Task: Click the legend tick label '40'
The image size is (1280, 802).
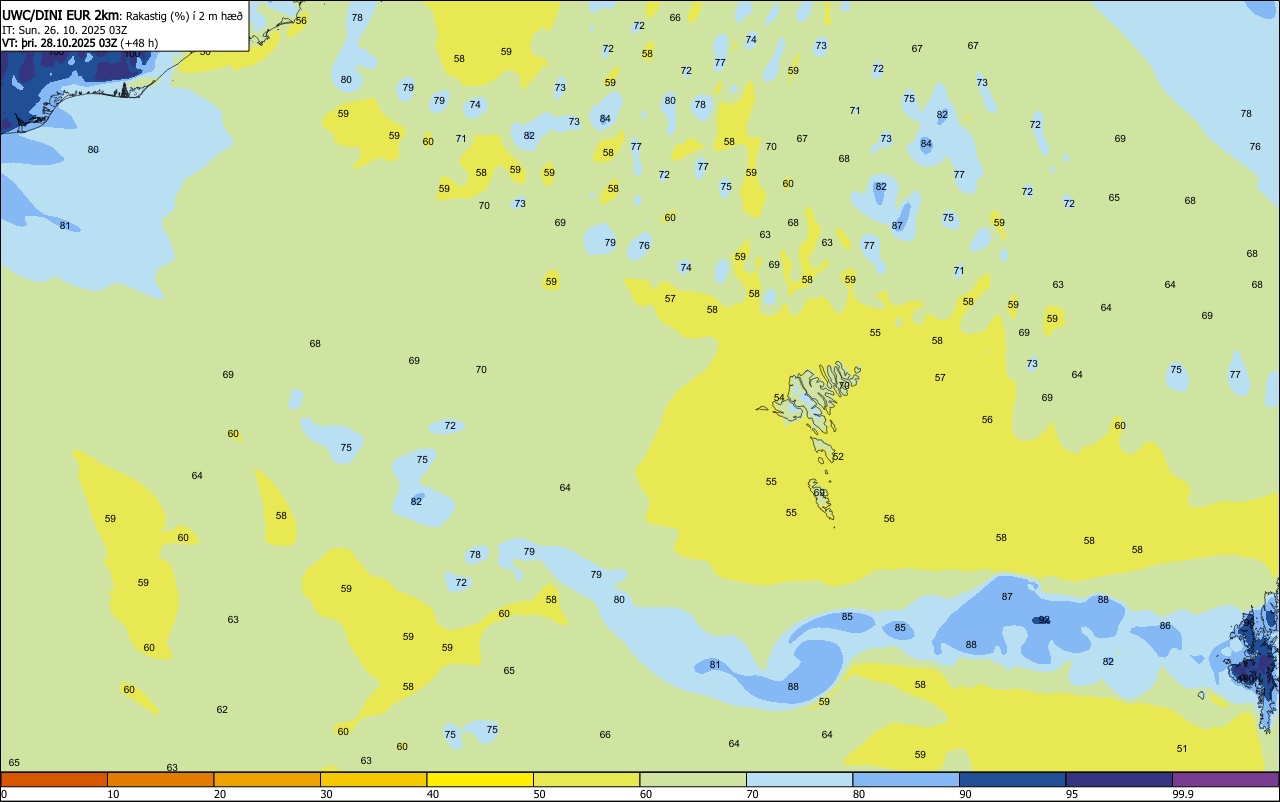Action: coord(433,794)
